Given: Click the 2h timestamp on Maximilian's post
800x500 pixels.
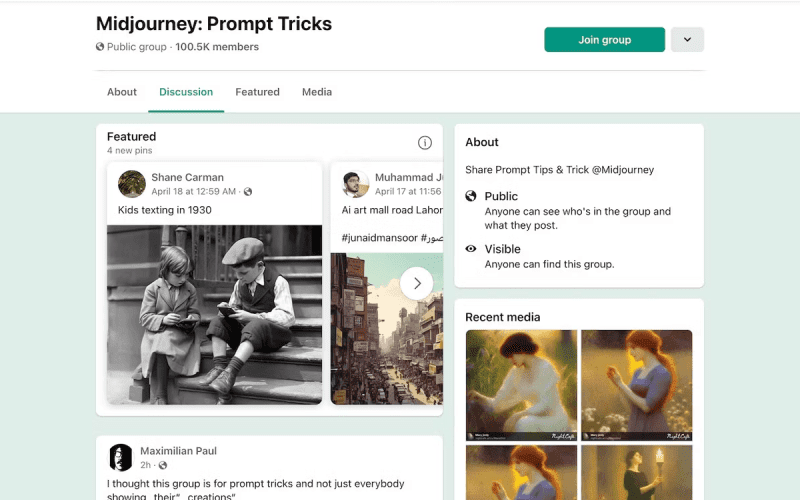Looking at the screenshot, I should (145, 465).
